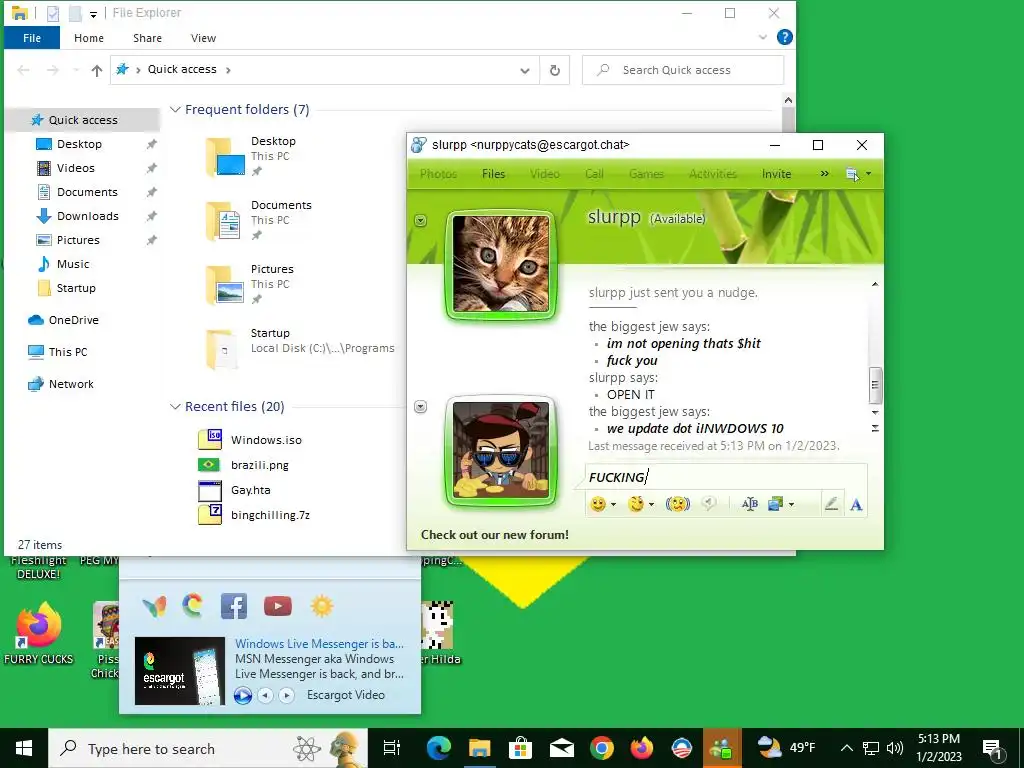
Task: Click the change font AB icon
Action: coord(750,504)
